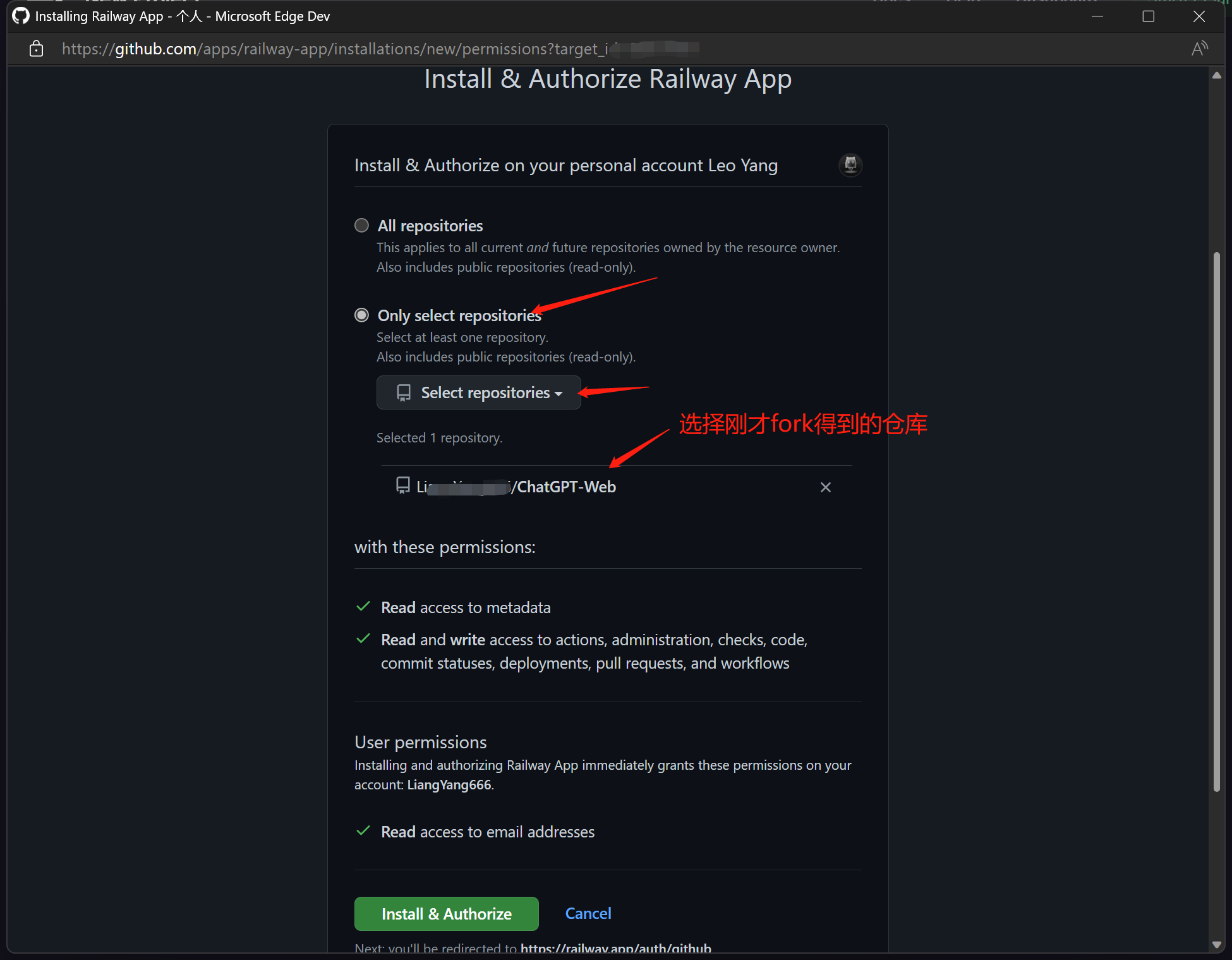Select the Only select repositories option
Screen dimensions: 1232x960
pos(361,315)
